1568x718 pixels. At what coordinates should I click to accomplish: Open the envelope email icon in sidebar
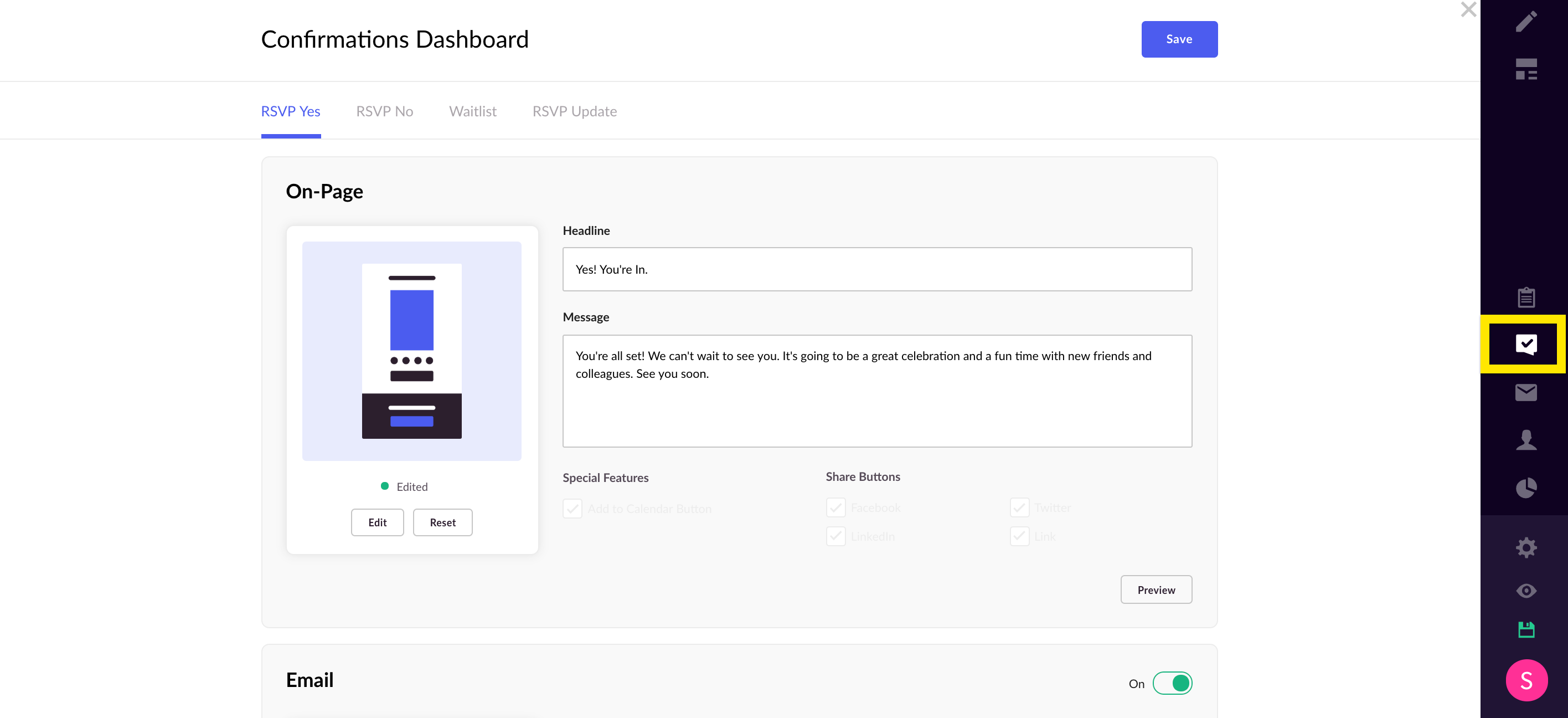pos(1525,392)
